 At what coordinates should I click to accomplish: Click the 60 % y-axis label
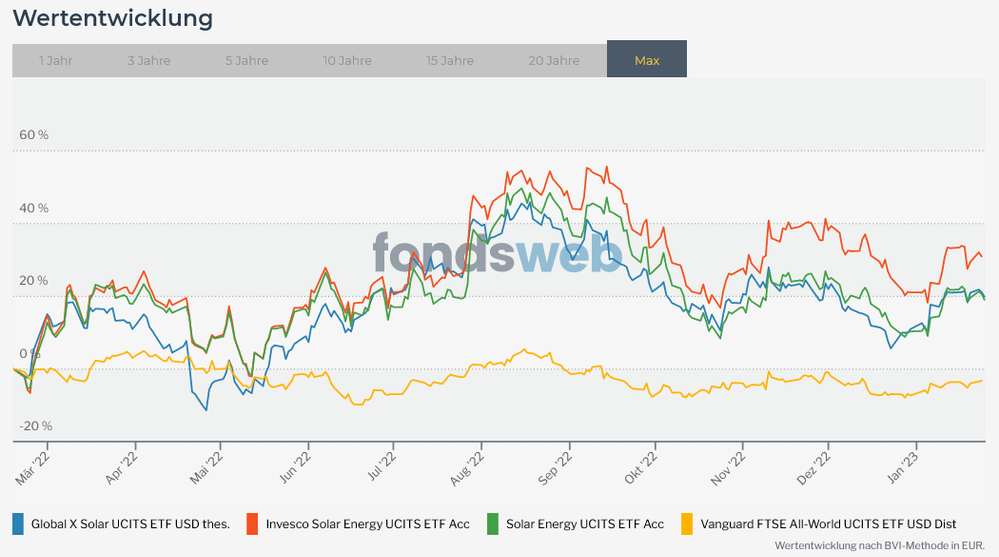pos(34,135)
